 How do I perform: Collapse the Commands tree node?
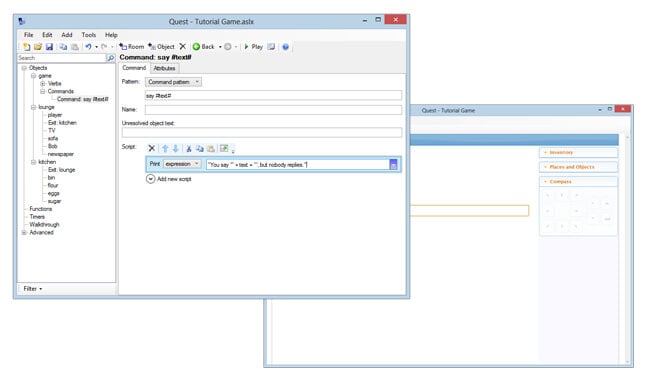43,91
